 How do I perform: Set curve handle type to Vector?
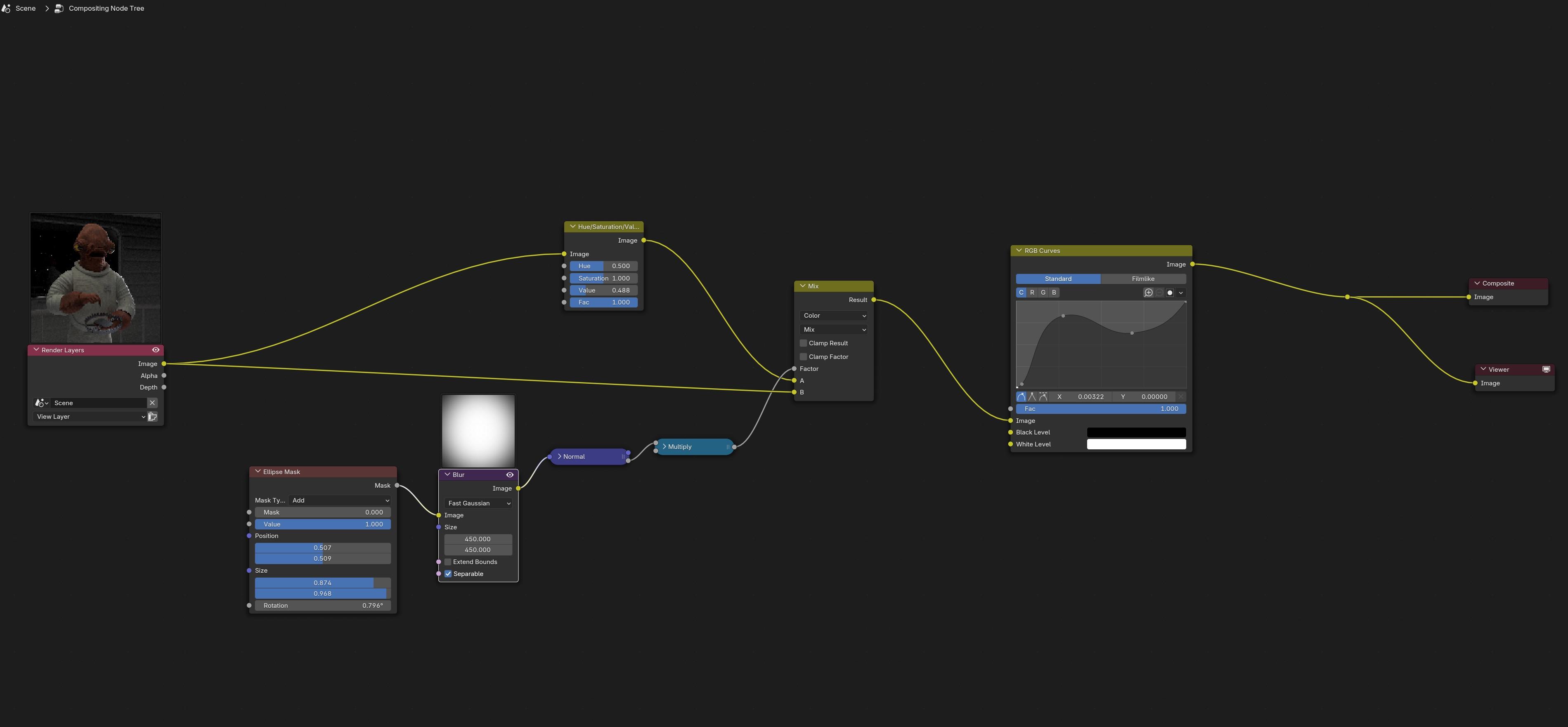point(1032,397)
